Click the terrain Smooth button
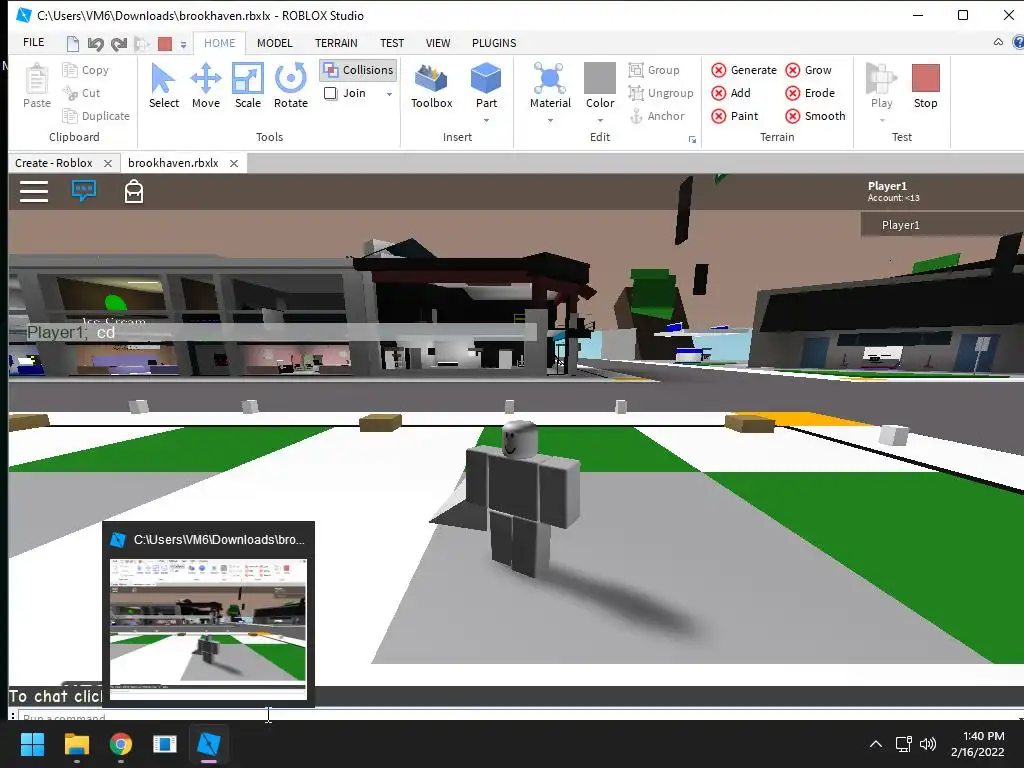Viewport: 1024px width, 768px height. coord(815,116)
